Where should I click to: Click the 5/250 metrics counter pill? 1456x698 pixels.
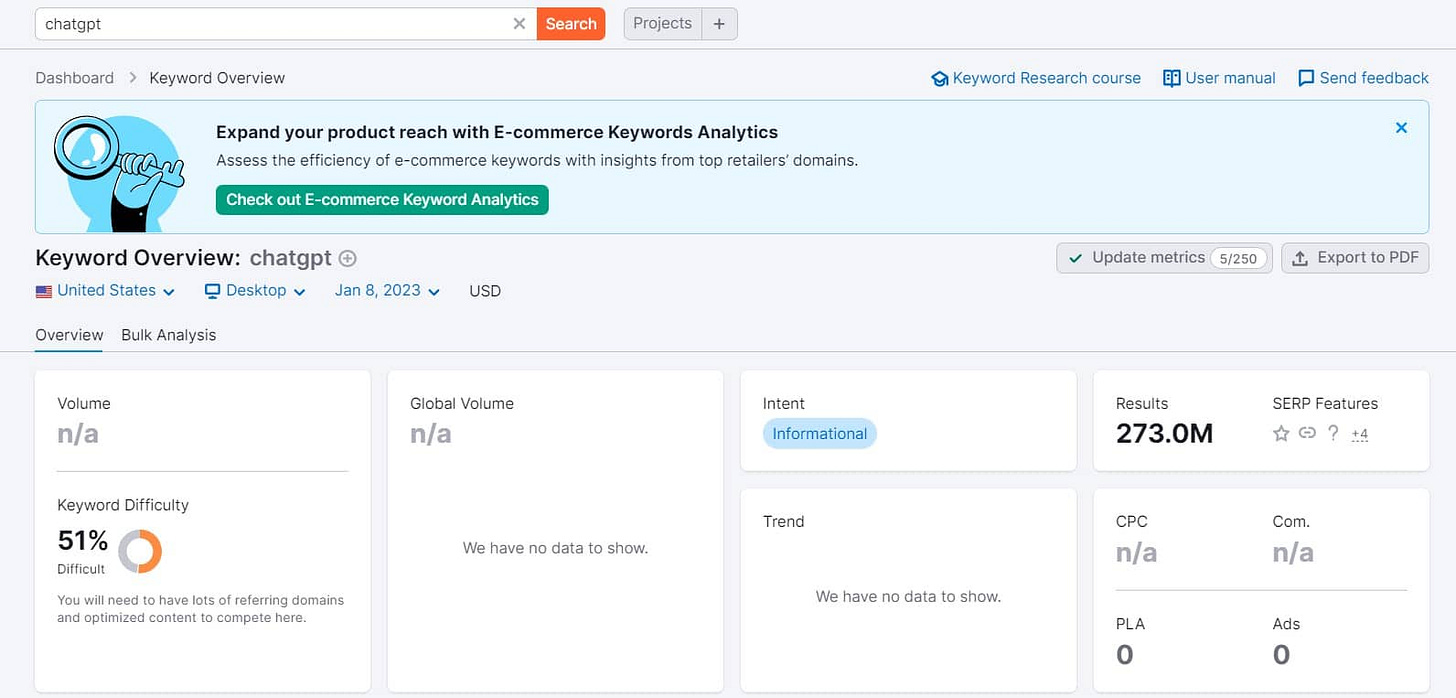1239,257
